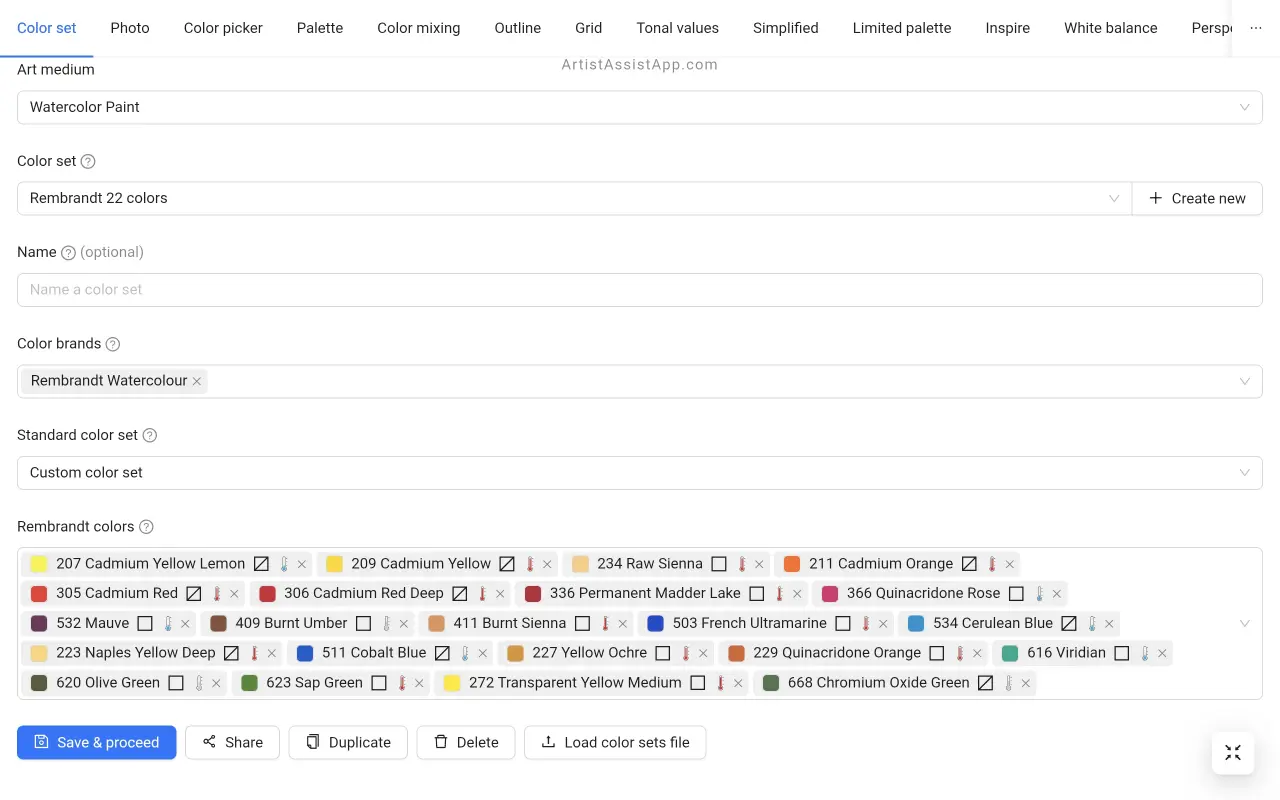Click the opacity square icon on 234 Raw Sienna

(x=718, y=564)
